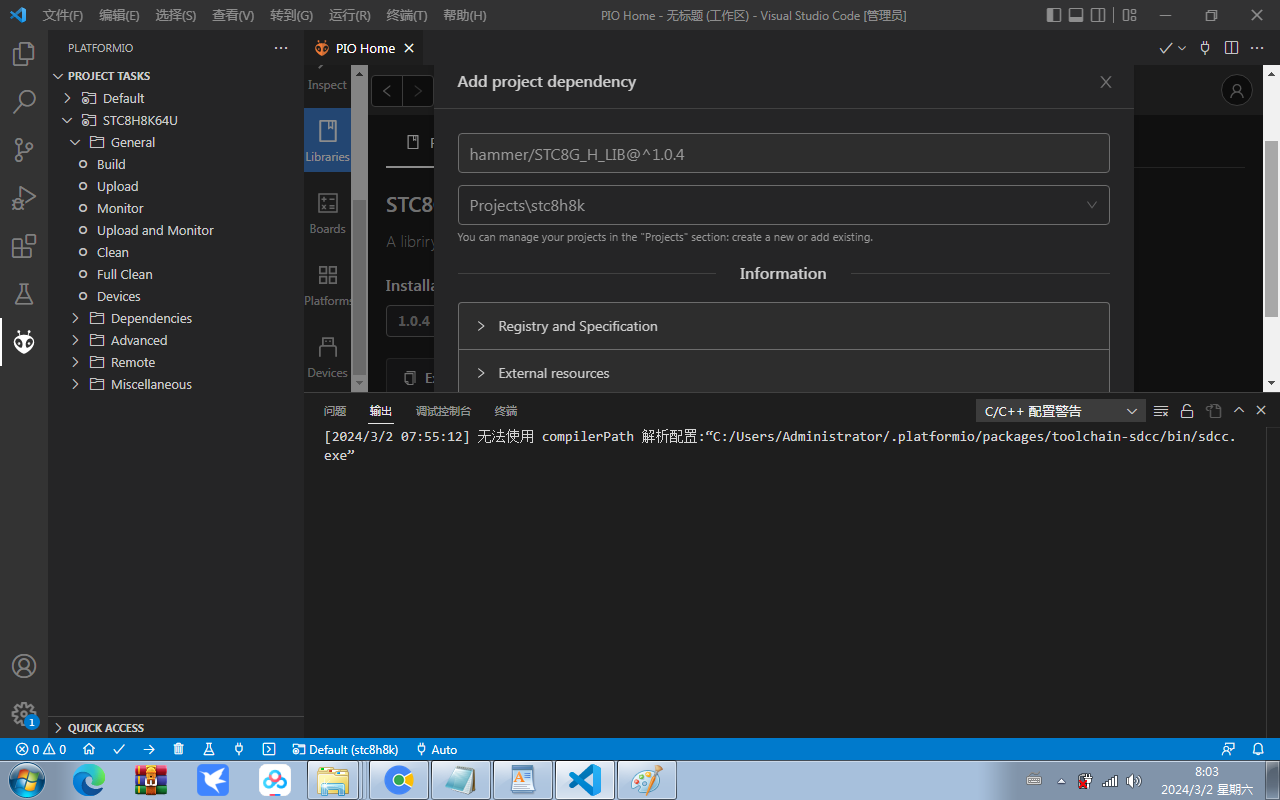Open PLATFORMIO panel more actions ellipsis
Screen dimensions: 1280x800
tap(281, 48)
